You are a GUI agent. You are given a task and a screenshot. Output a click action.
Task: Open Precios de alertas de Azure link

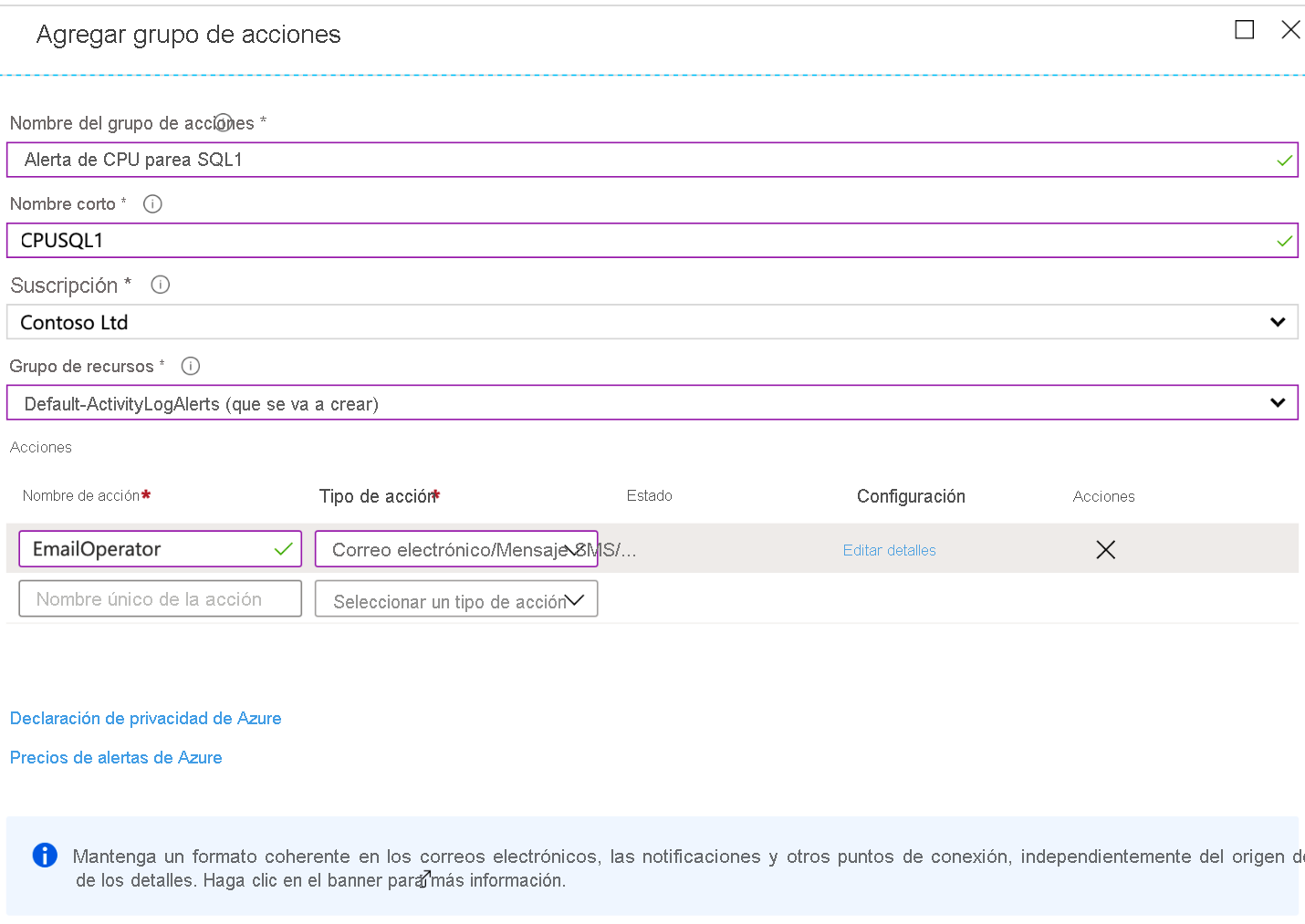pyautogui.click(x=116, y=757)
